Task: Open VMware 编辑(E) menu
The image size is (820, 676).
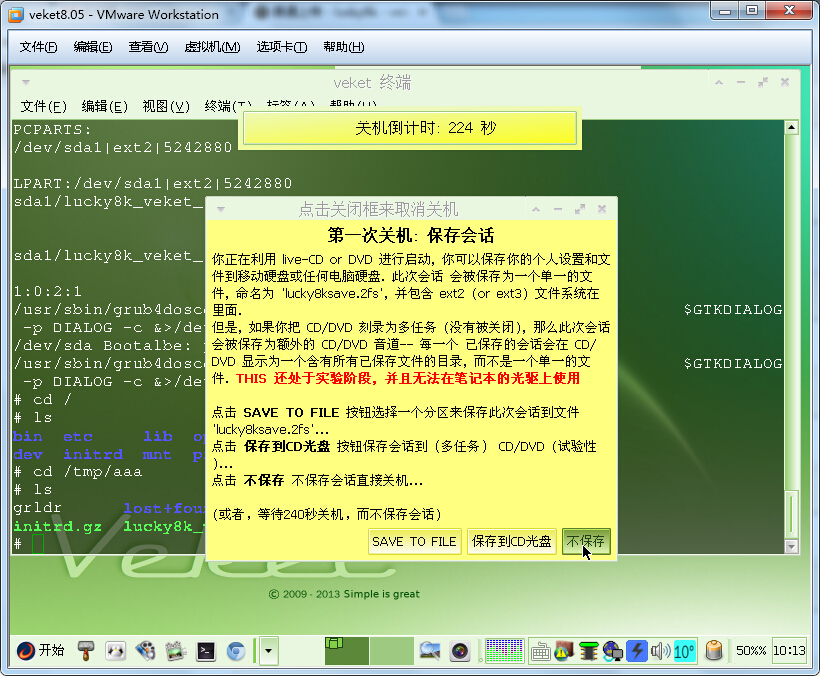Action: (x=93, y=47)
